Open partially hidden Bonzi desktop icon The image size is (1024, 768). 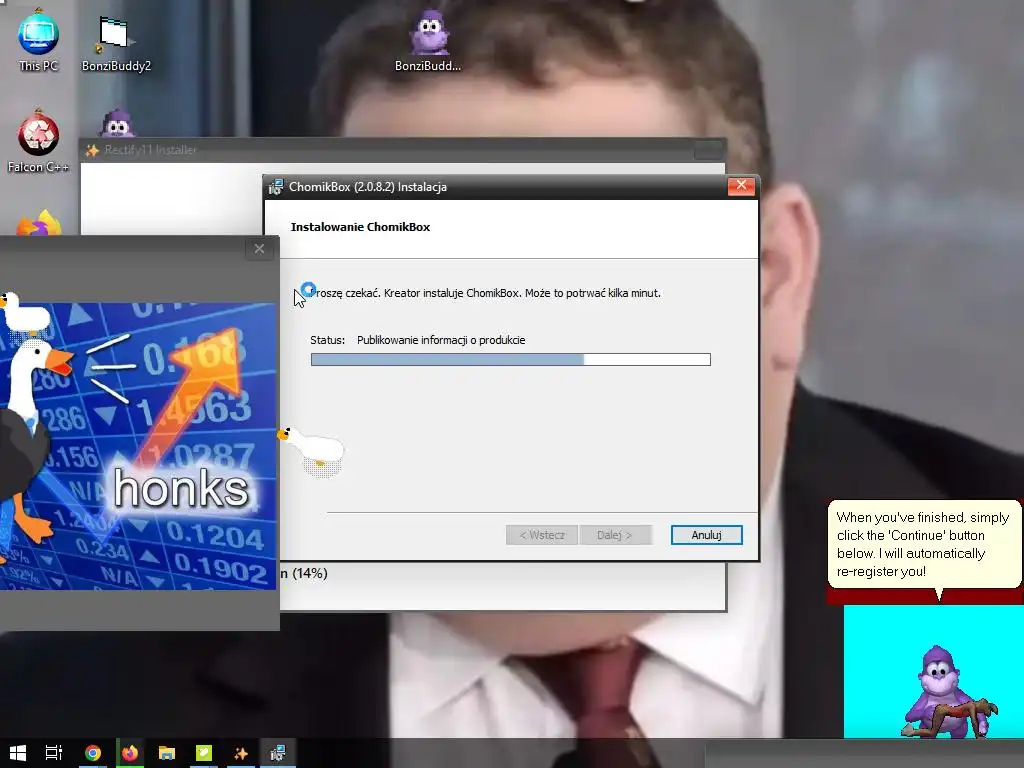click(x=118, y=123)
